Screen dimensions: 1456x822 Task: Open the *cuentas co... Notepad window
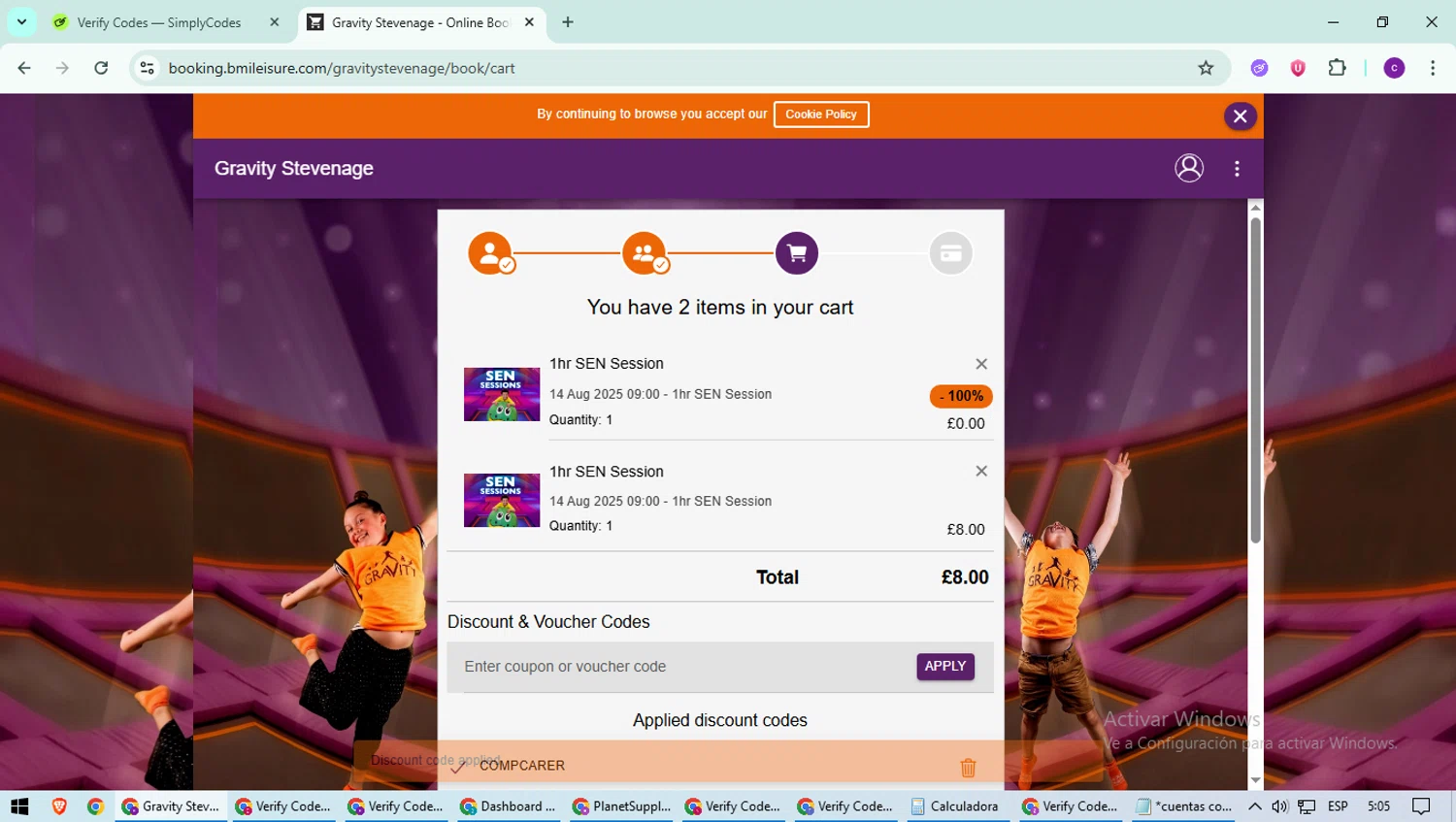[1184, 806]
